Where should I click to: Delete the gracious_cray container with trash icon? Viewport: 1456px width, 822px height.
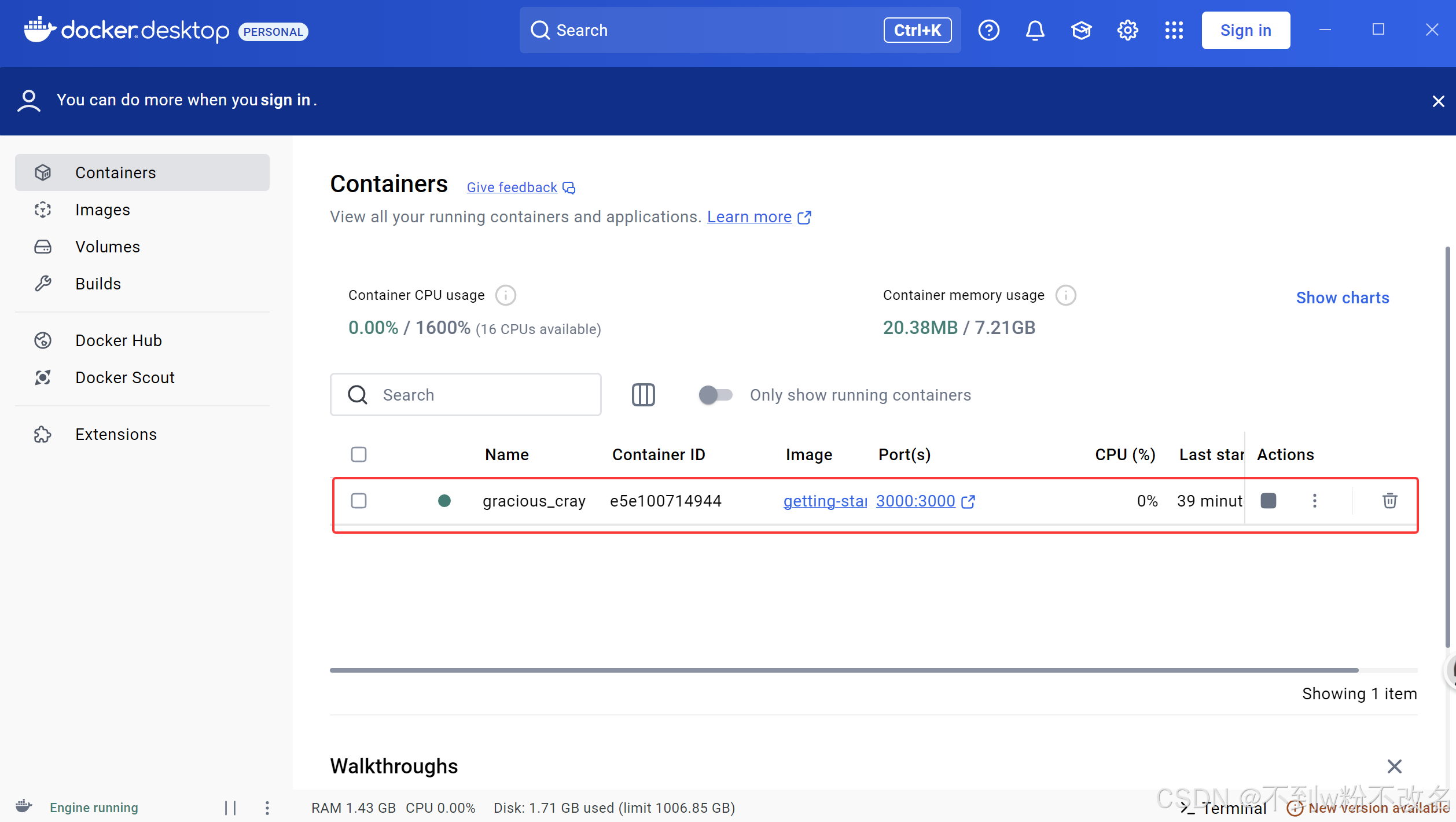[1389, 501]
